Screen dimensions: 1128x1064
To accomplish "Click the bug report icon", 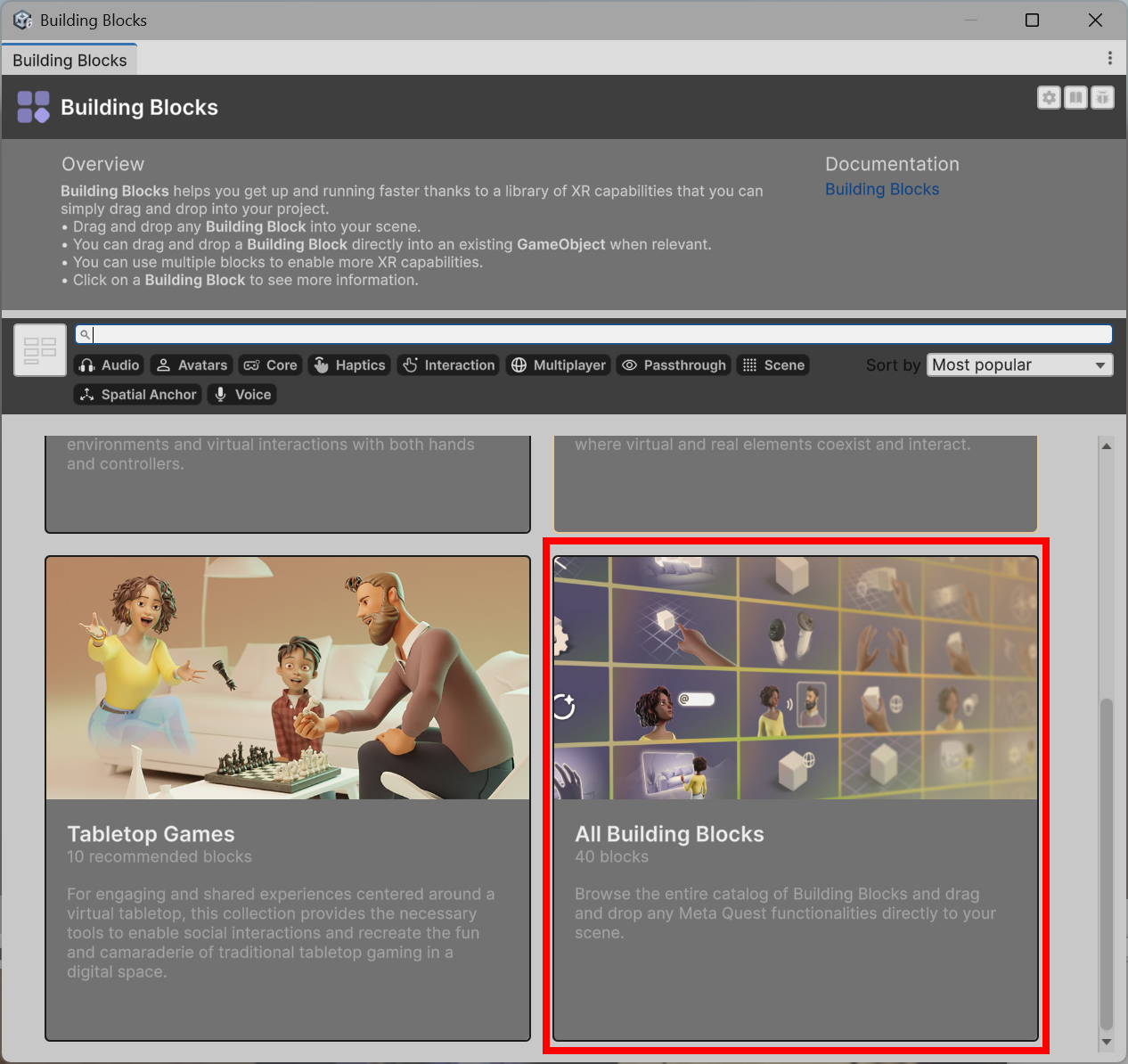I will 1102,97.
